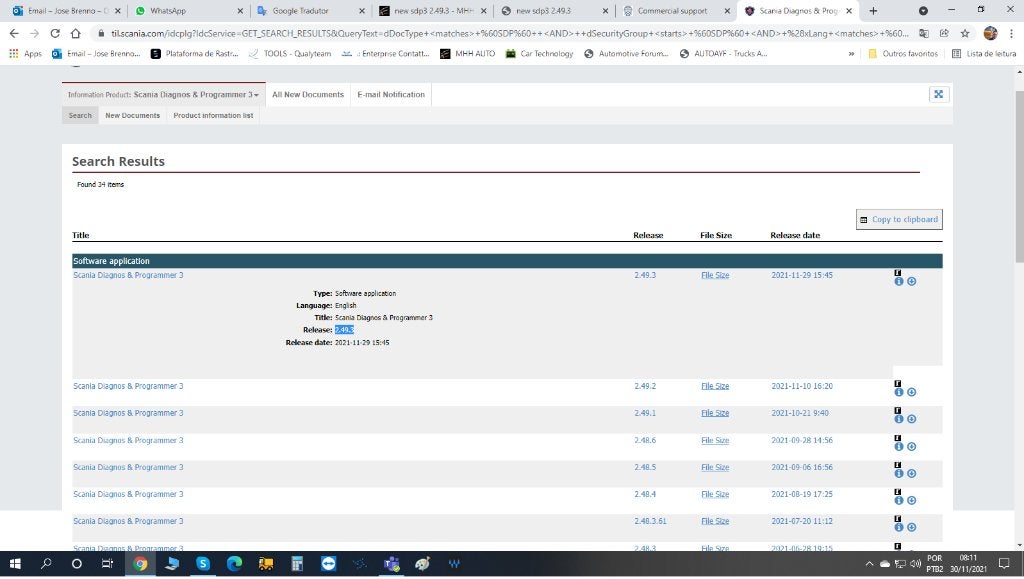The height and width of the screenshot is (579, 1024).
Task: Open Scania Diagnos & Programmer 3 link 2.48.3.61
Action: click(x=128, y=521)
